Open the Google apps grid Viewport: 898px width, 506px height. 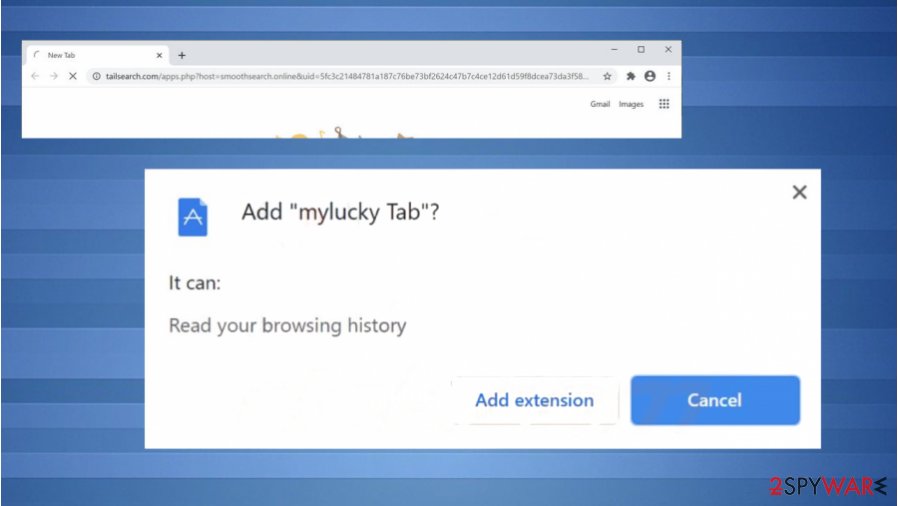pos(664,104)
